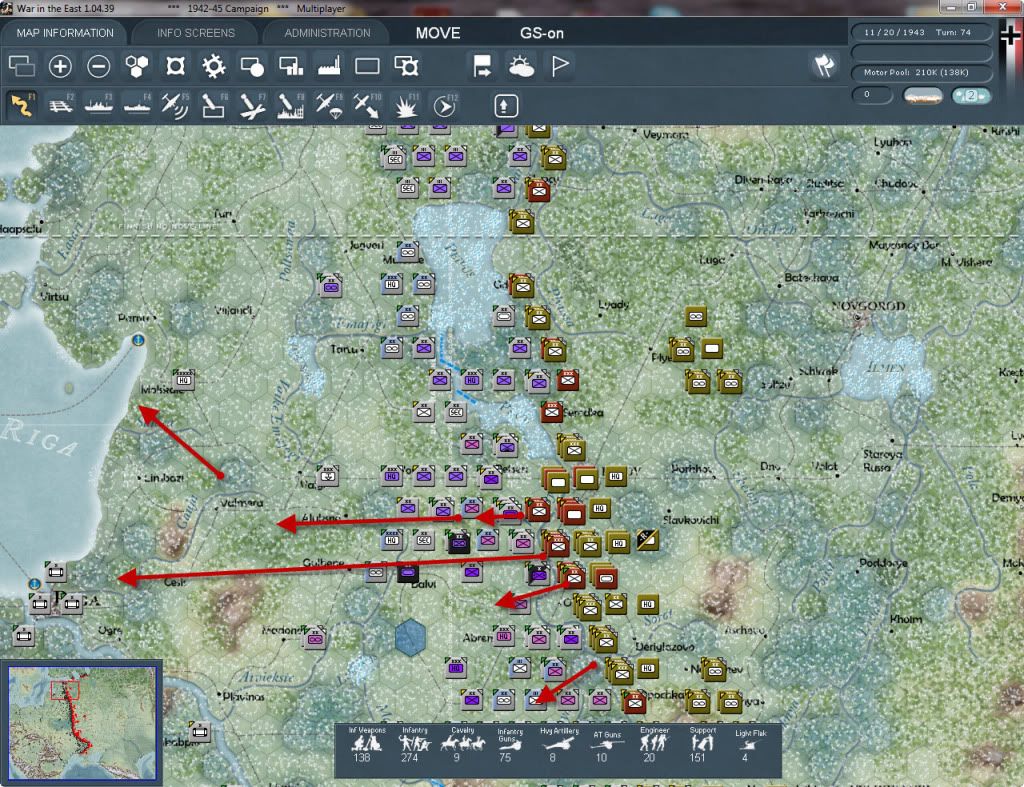This screenshot has width=1024, height=787.
Task: Click the anchor port icon near Riga
Action: pyautogui.click(x=35, y=583)
